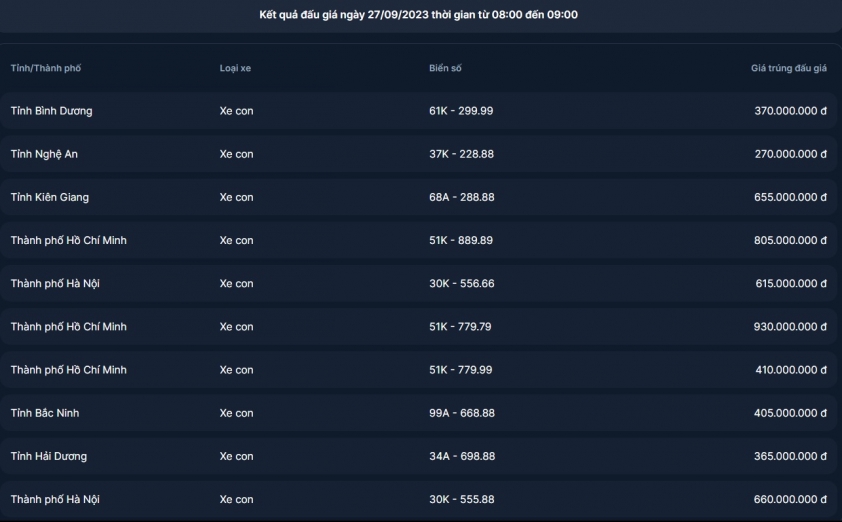Select plate number 30K - 556.66

461,283
